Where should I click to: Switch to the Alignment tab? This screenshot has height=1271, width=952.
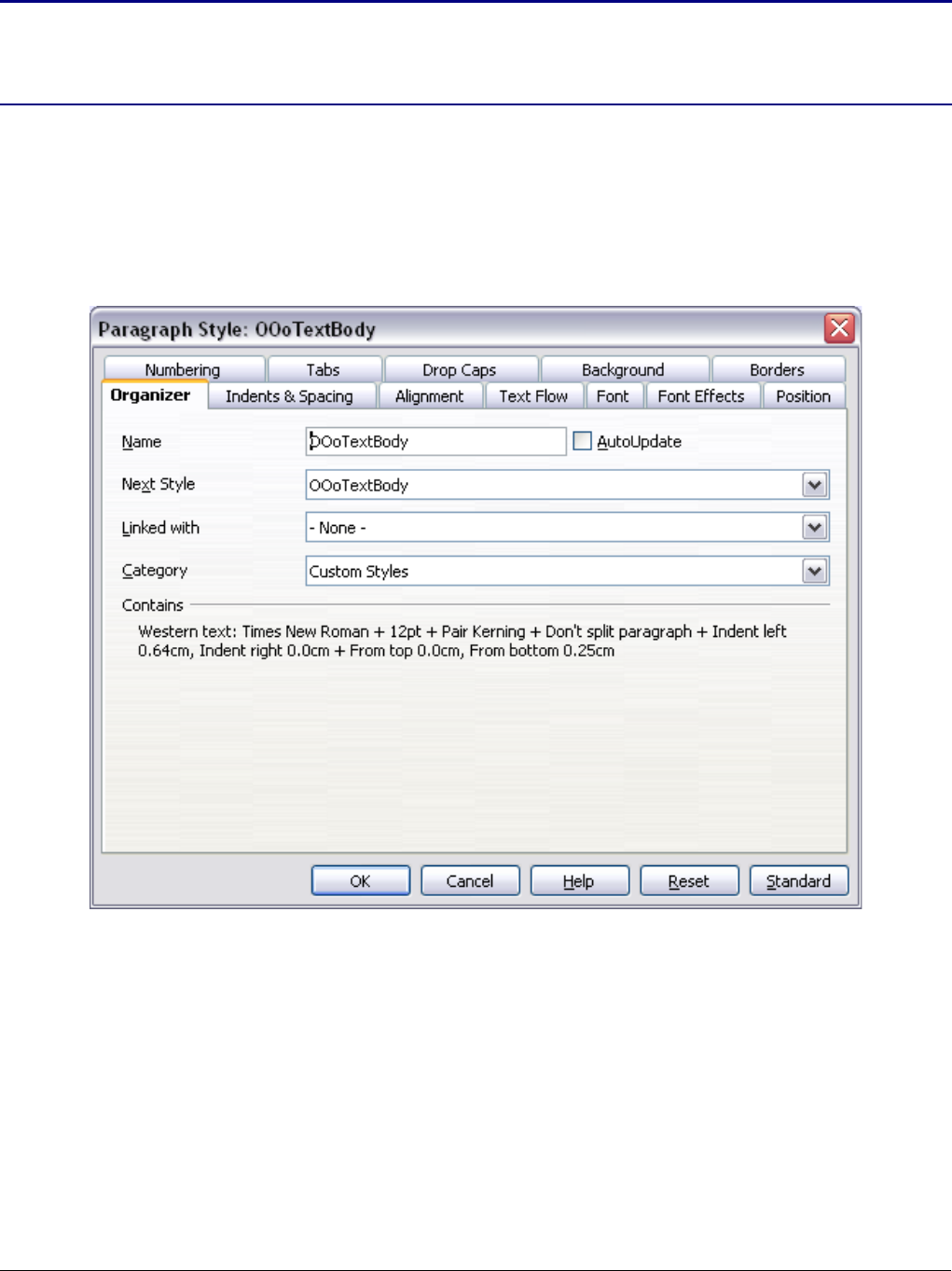click(x=430, y=396)
